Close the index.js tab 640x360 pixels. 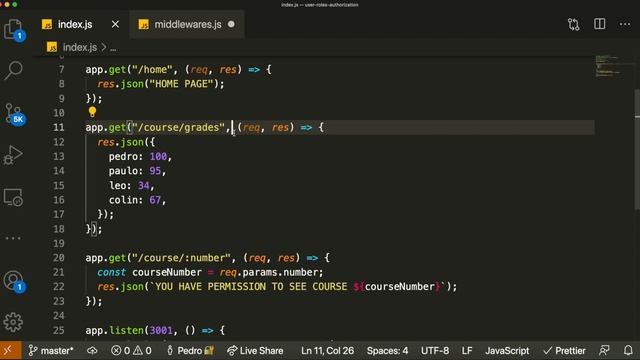pos(116,24)
